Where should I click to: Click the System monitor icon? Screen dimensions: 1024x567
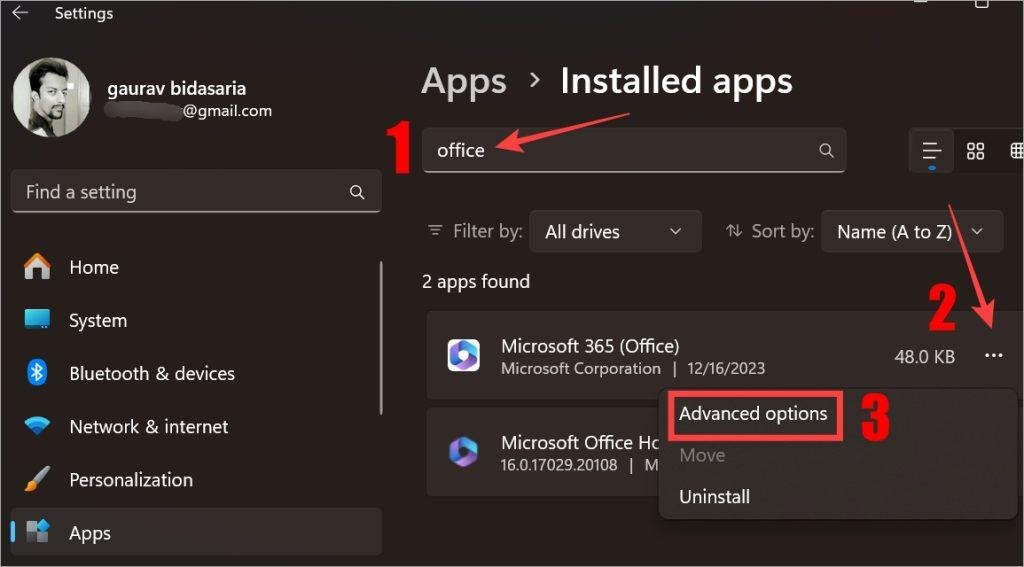(x=37, y=319)
